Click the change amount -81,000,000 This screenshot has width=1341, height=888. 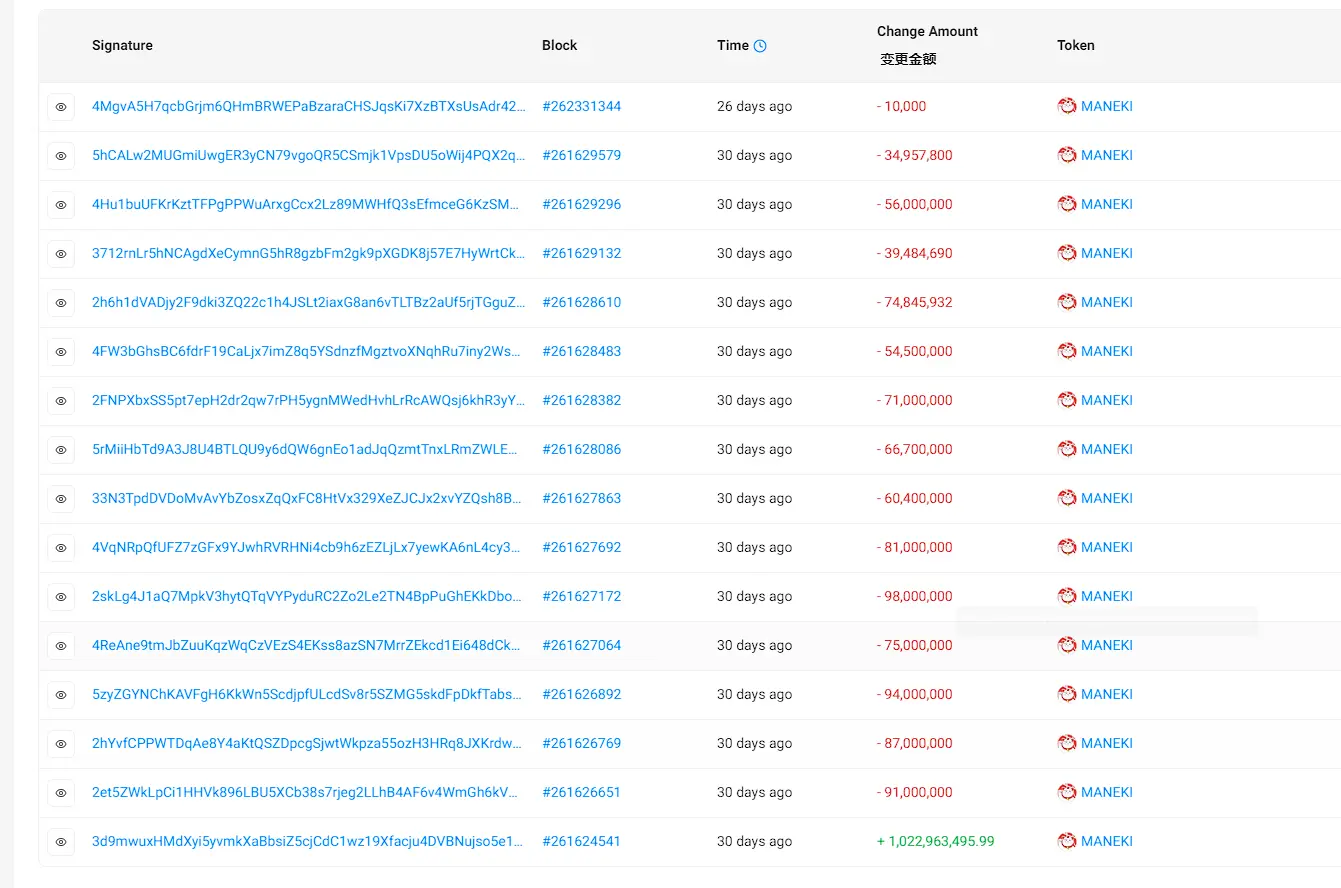coord(915,547)
